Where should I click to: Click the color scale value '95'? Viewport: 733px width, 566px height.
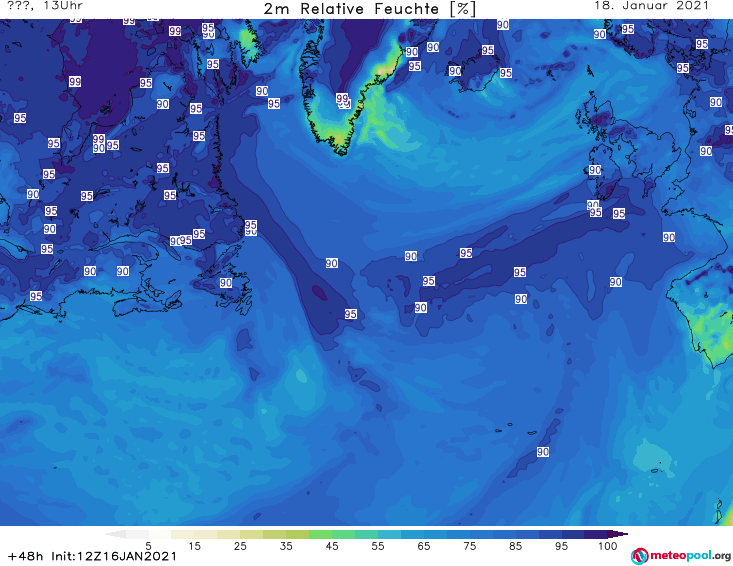click(x=561, y=545)
